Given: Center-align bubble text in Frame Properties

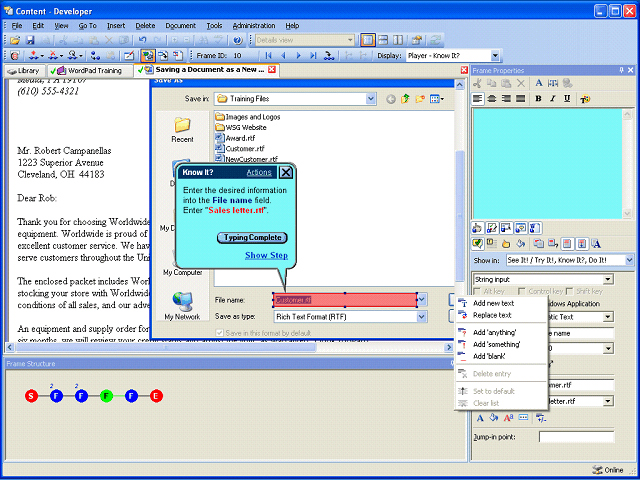Looking at the screenshot, I should [x=492, y=98].
